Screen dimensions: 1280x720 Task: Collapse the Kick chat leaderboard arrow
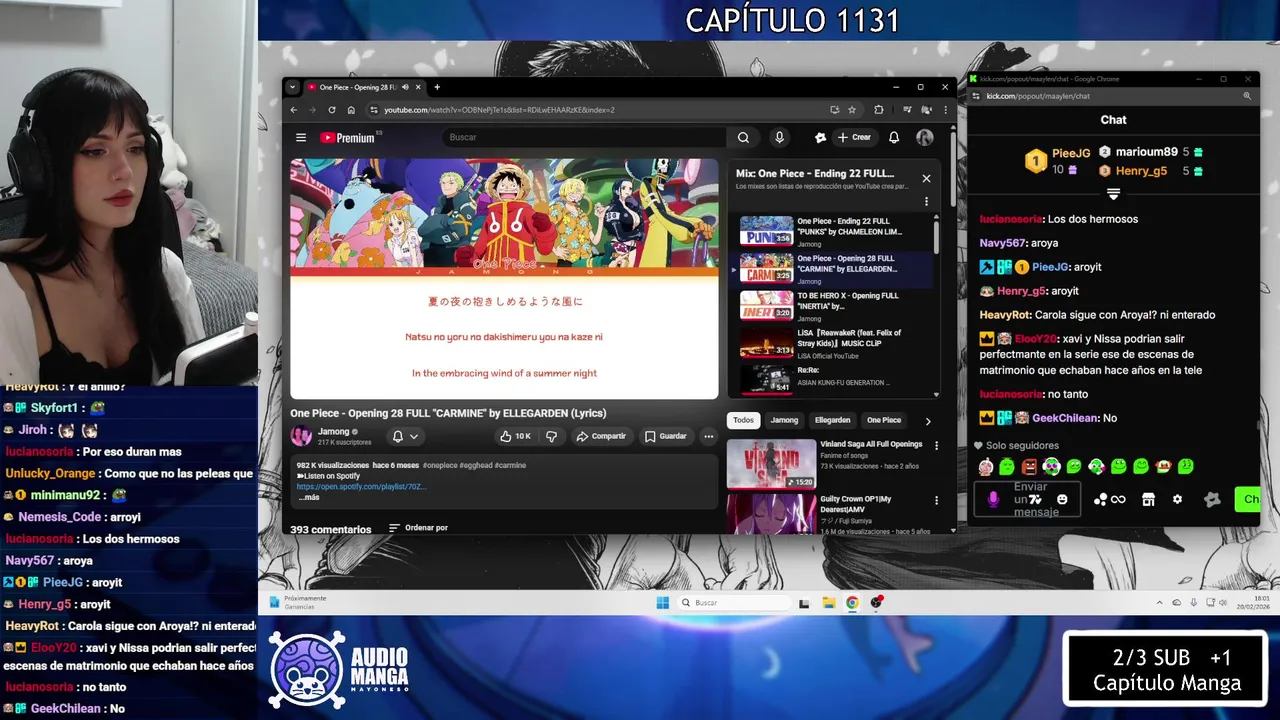pyautogui.click(x=1113, y=194)
